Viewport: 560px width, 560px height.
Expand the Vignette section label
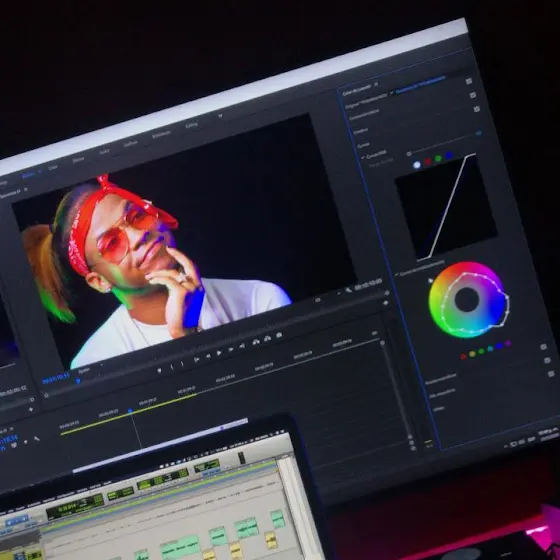pyautogui.click(x=439, y=409)
